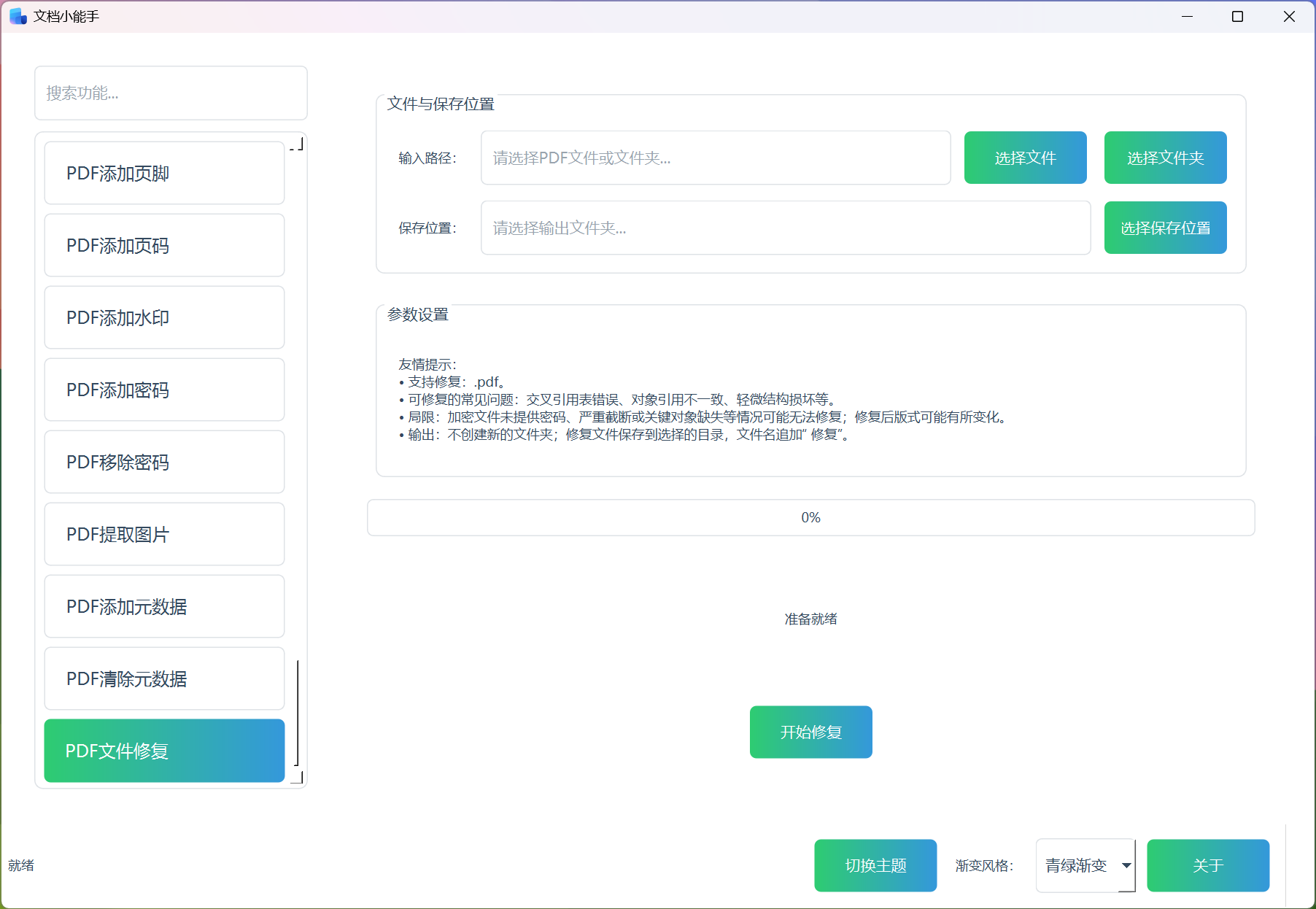Select the PDF添加页码 tool

coord(163,245)
